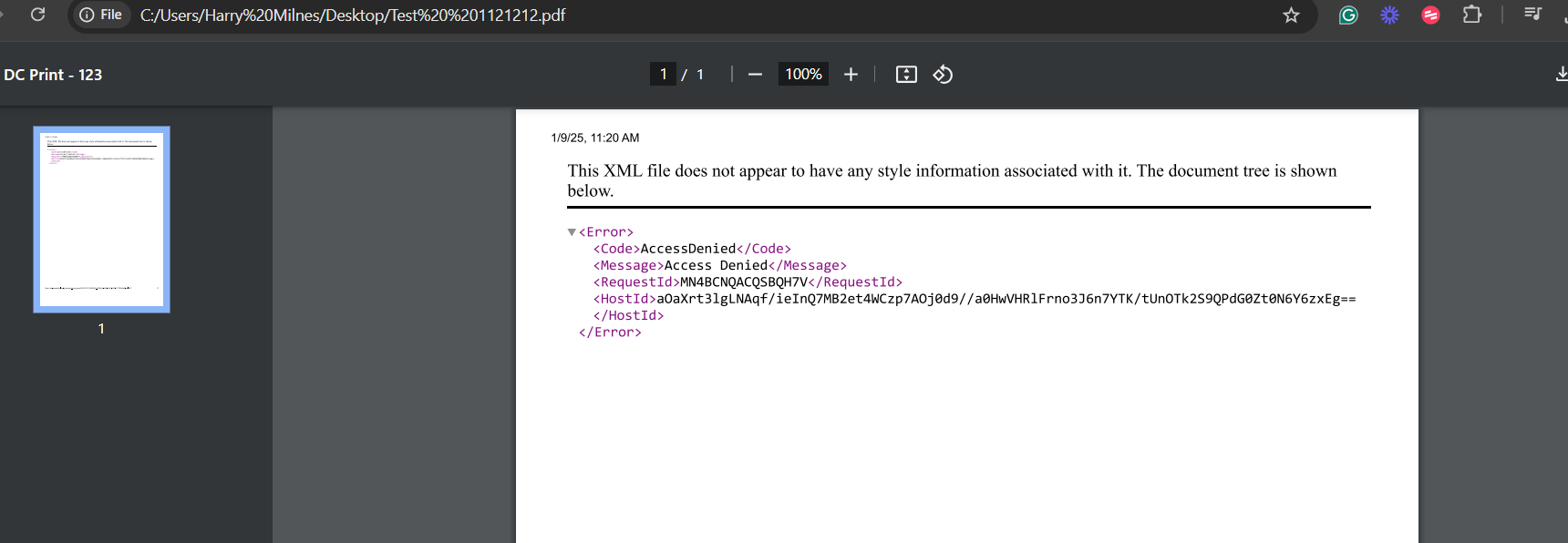Click the current page number field
The height and width of the screenshot is (543, 1568).
coord(663,74)
